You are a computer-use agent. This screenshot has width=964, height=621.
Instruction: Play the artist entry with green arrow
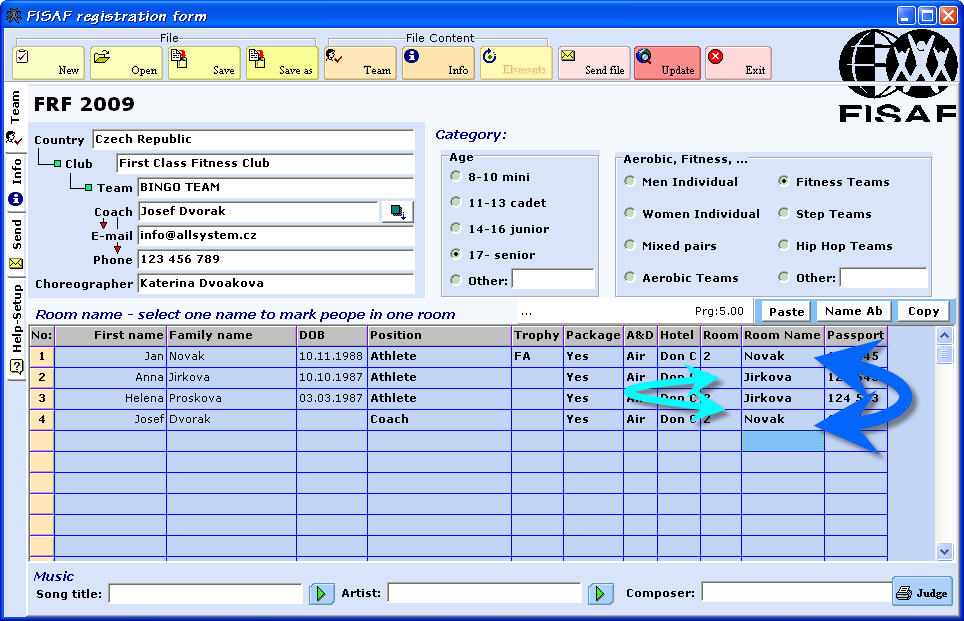(600, 593)
